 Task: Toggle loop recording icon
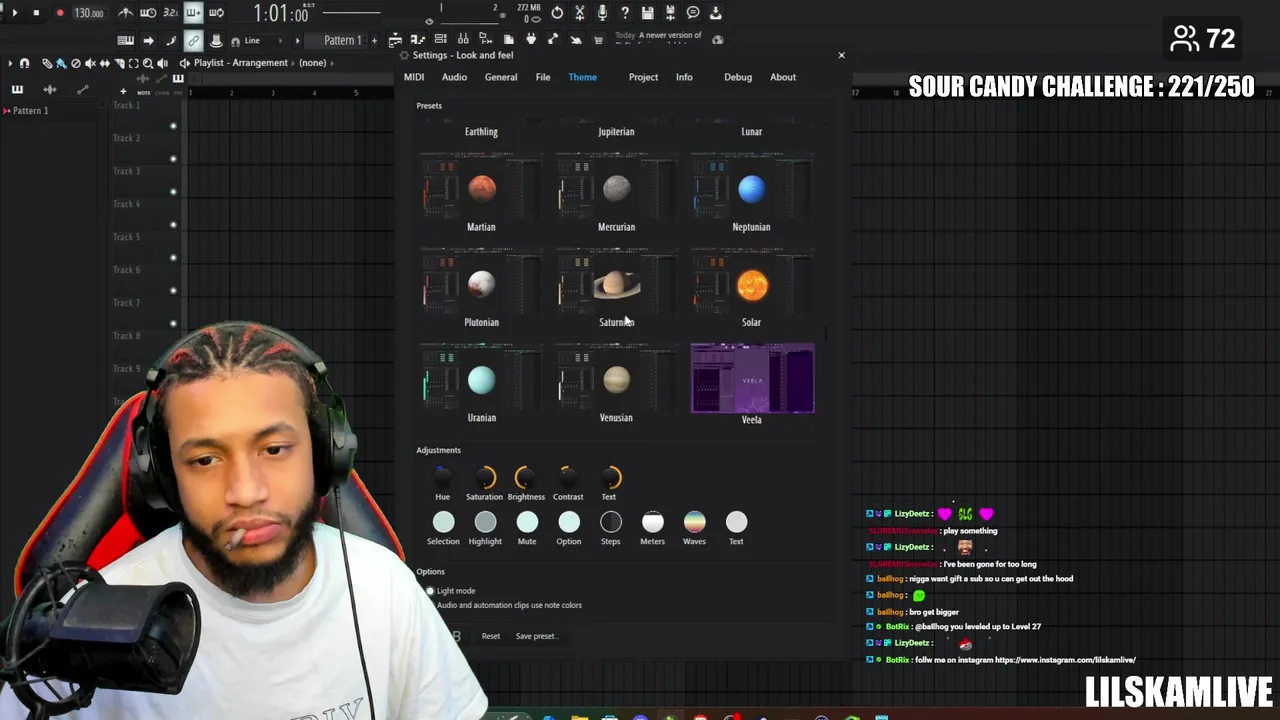tap(216, 13)
